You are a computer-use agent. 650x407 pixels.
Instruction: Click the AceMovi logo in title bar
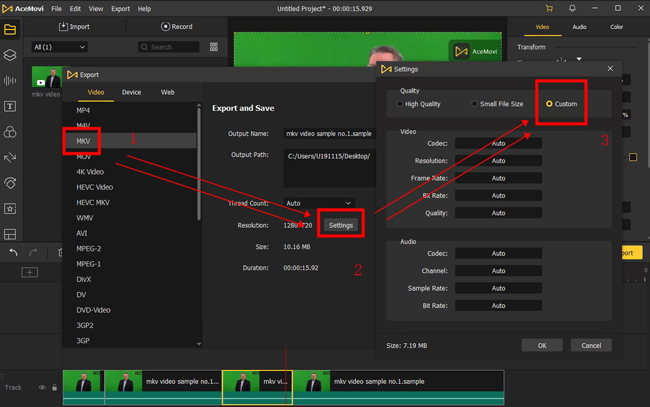coord(7,8)
